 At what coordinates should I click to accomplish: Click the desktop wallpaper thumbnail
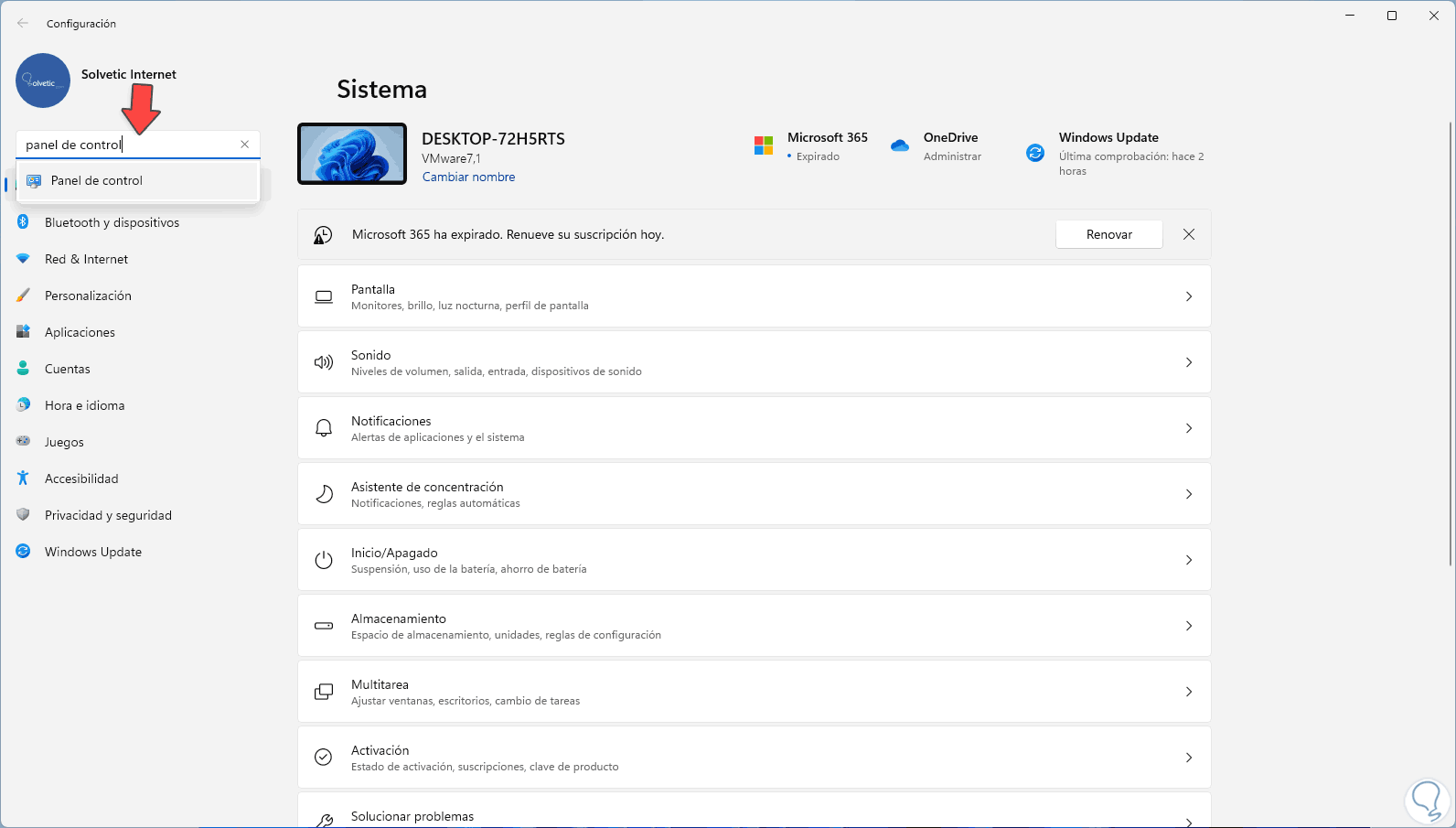pos(352,154)
